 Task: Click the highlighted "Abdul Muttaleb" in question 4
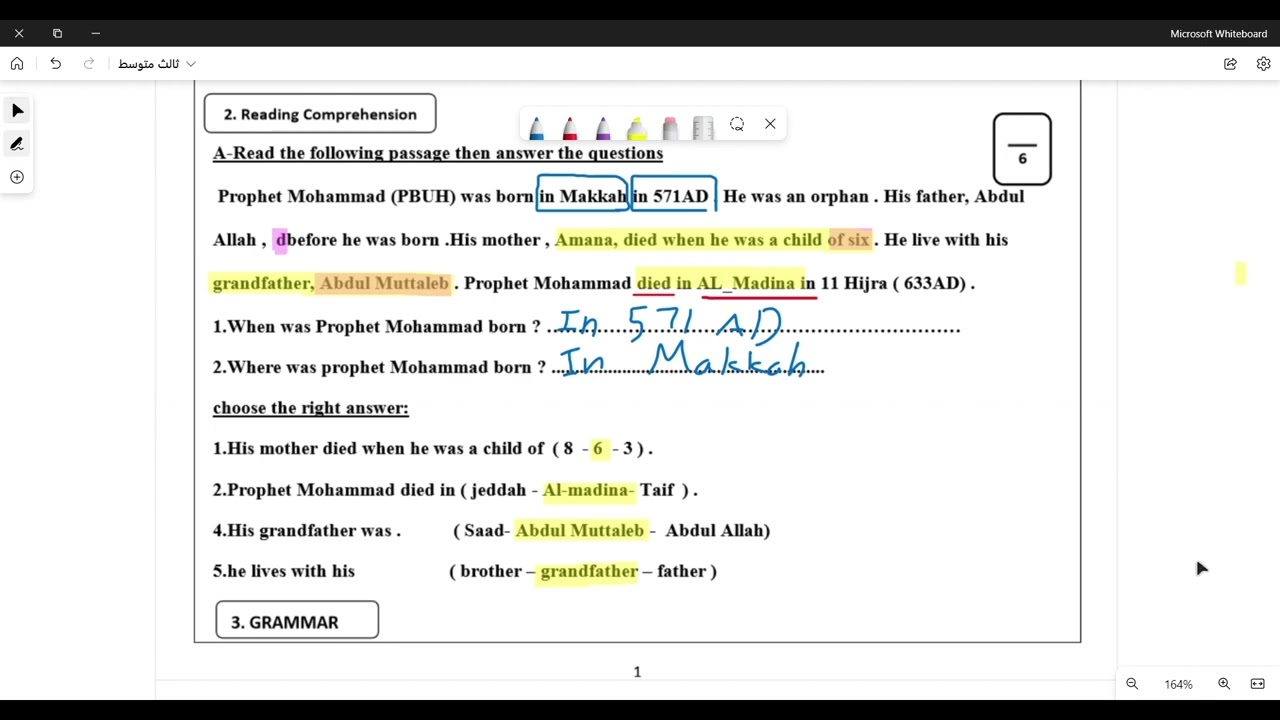(x=580, y=531)
